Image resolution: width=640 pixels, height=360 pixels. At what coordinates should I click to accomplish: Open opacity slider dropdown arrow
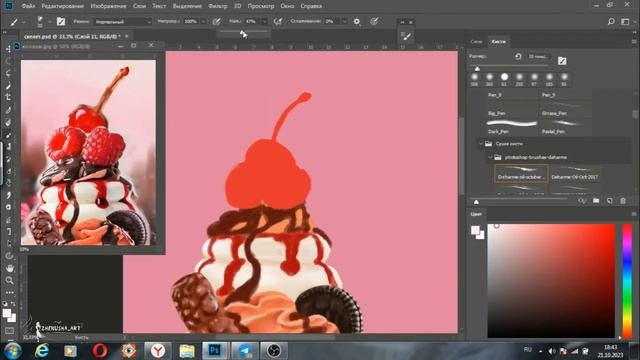point(203,22)
